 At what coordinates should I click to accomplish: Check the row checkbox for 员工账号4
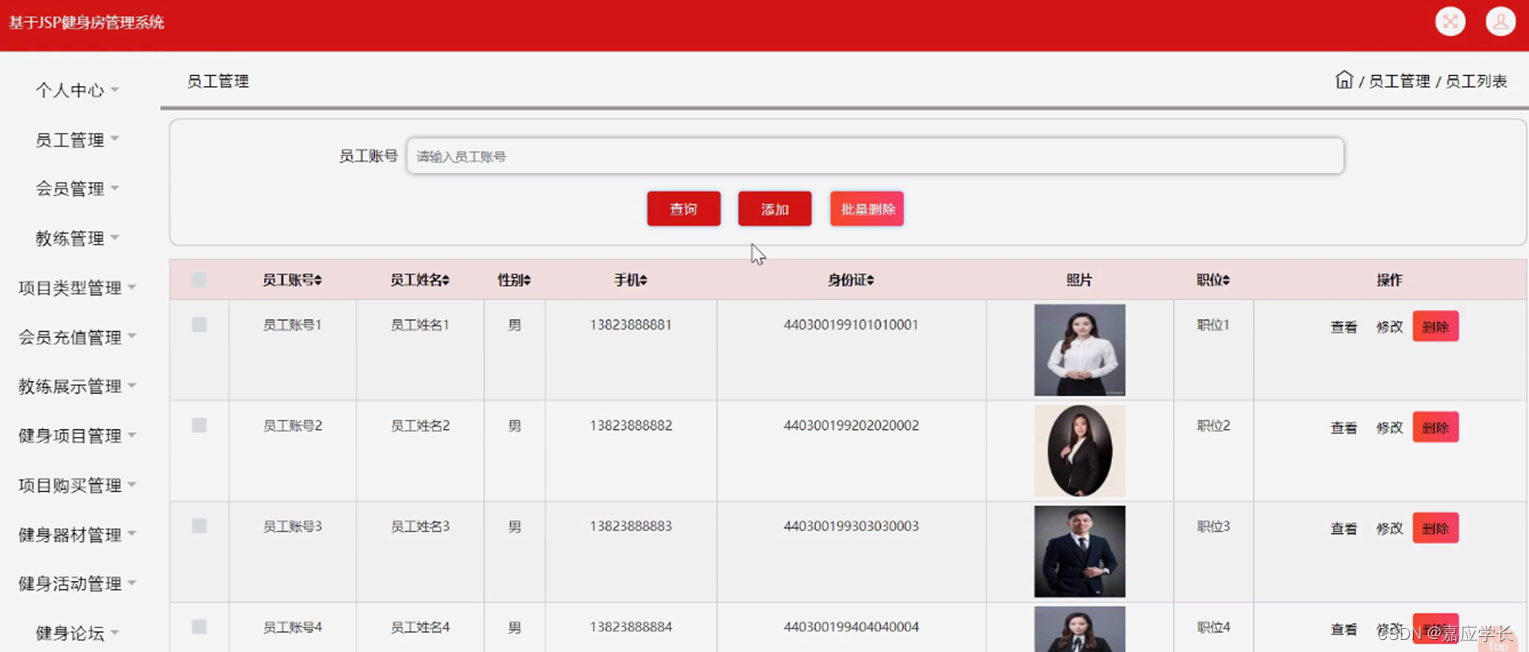tap(199, 627)
